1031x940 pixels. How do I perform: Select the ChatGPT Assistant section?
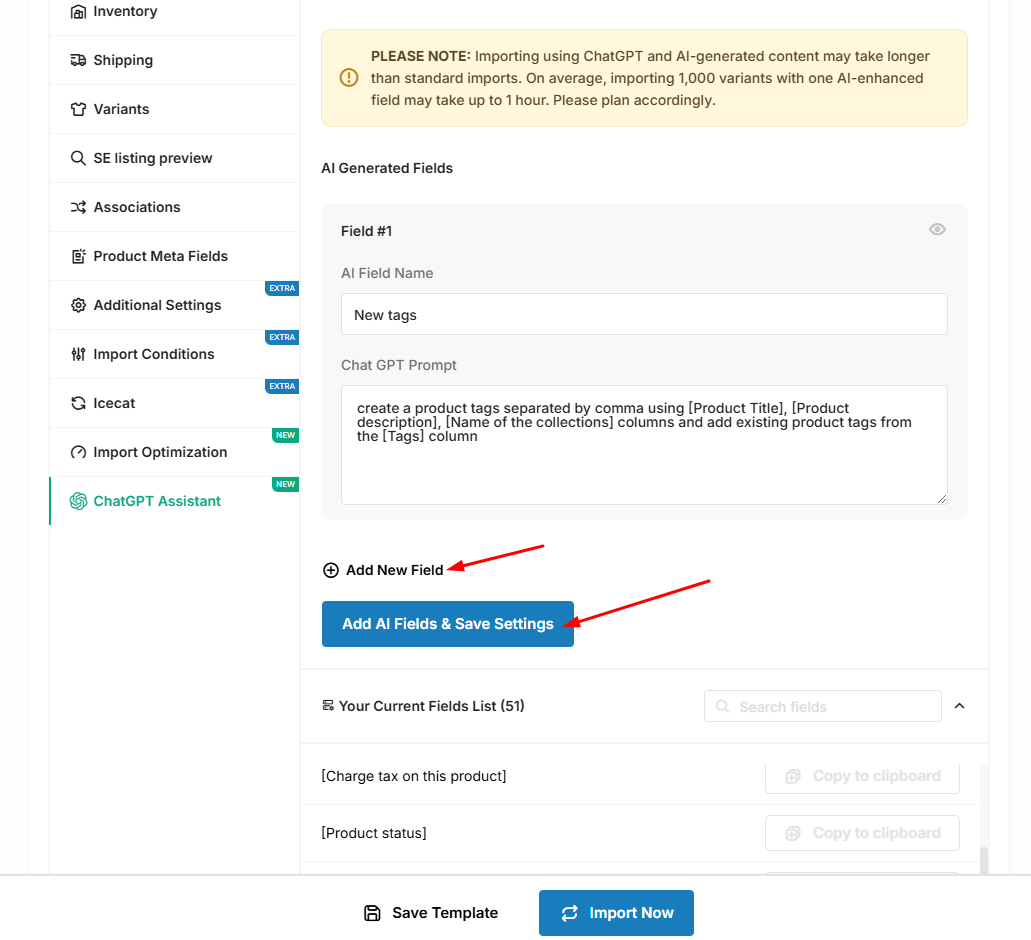174,501
